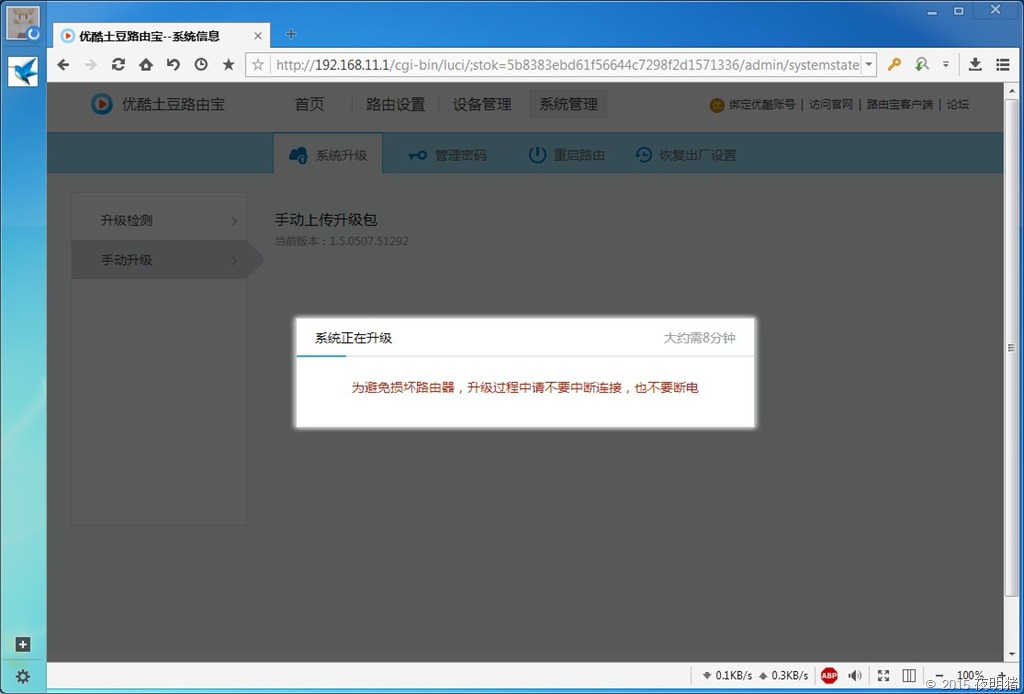Click the ABP ad blocker icon
Screen dimensions: 1024x694
[829, 676]
